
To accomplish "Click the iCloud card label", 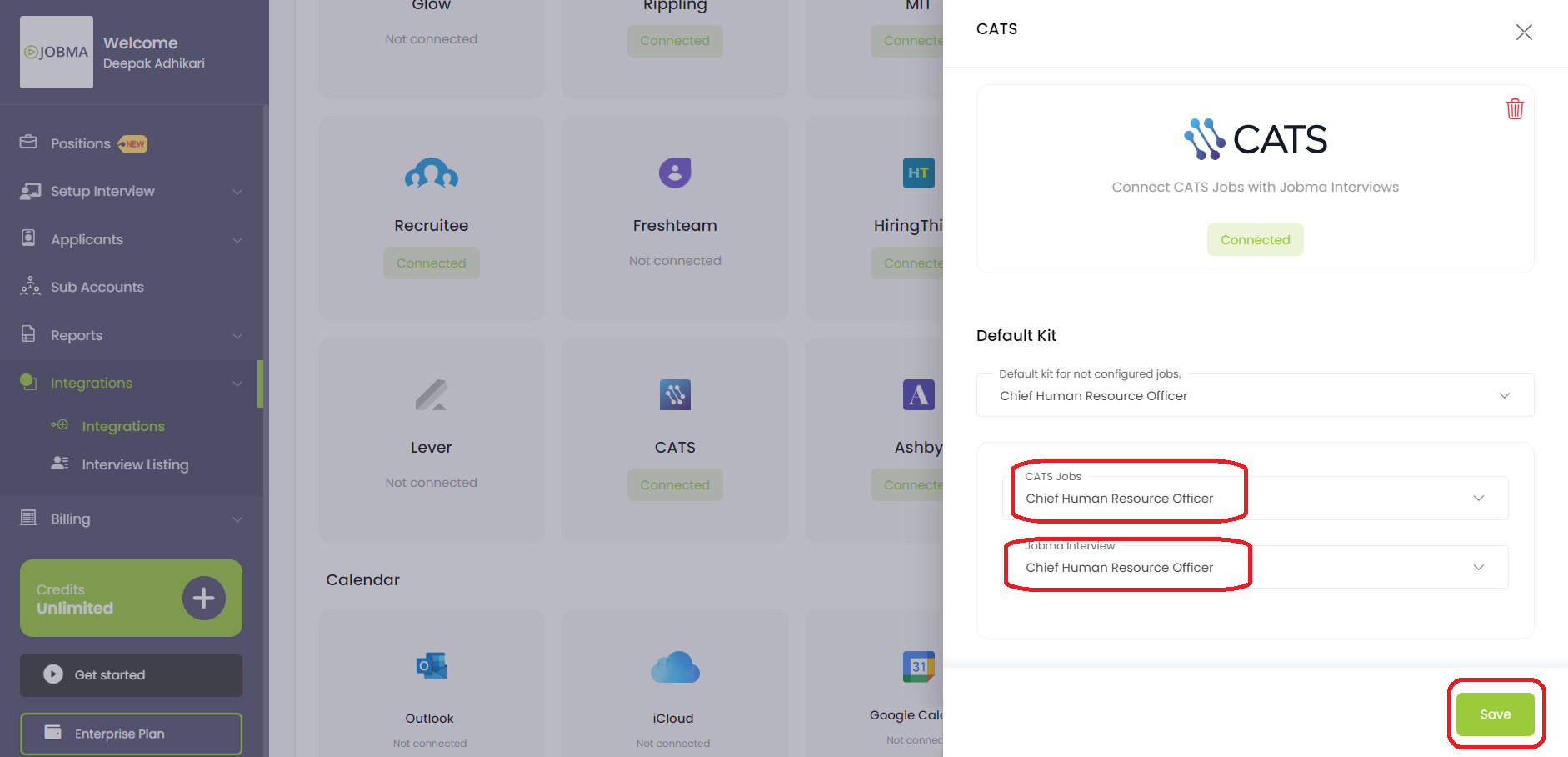I will pos(673,719).
